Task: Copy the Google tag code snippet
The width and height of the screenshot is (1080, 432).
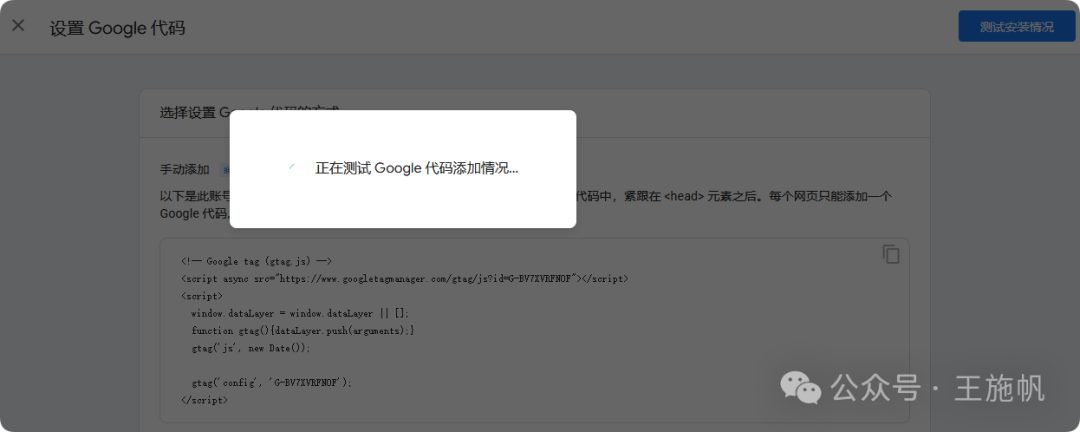Action: tap(891, 254)
